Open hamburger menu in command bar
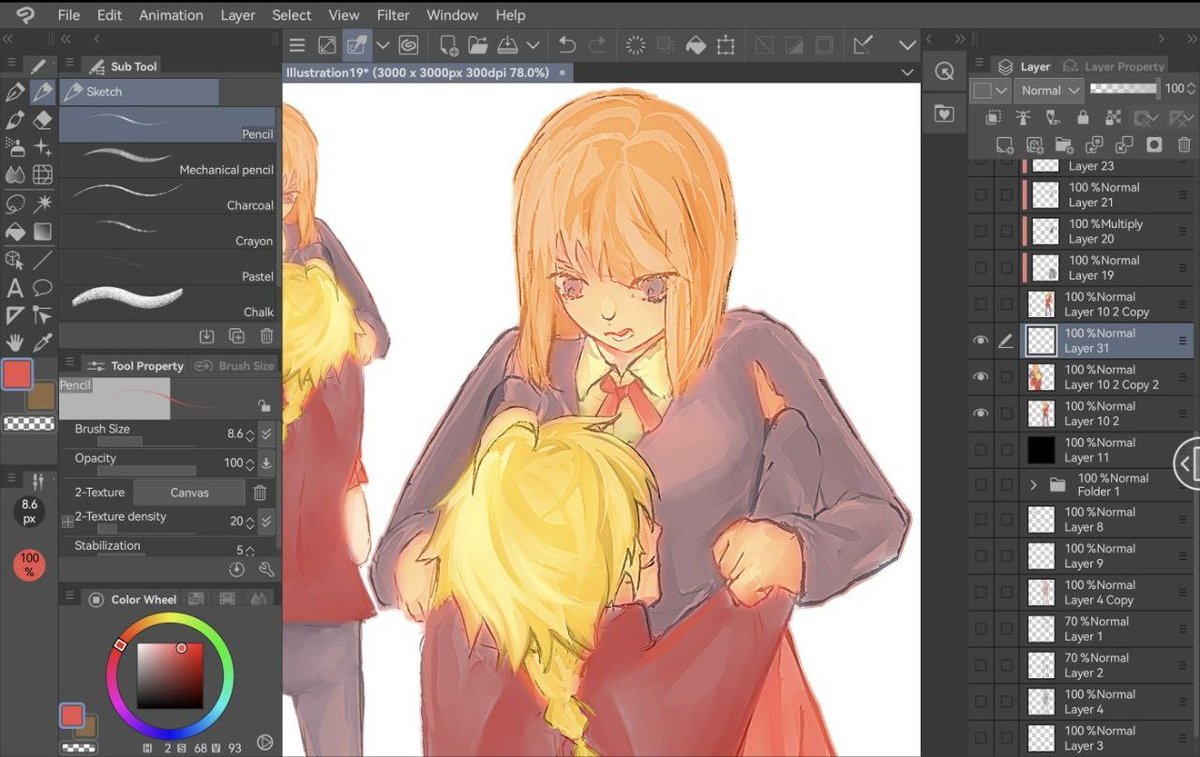The width and height of the screenshot is (1200, 757). coord(297,45)
